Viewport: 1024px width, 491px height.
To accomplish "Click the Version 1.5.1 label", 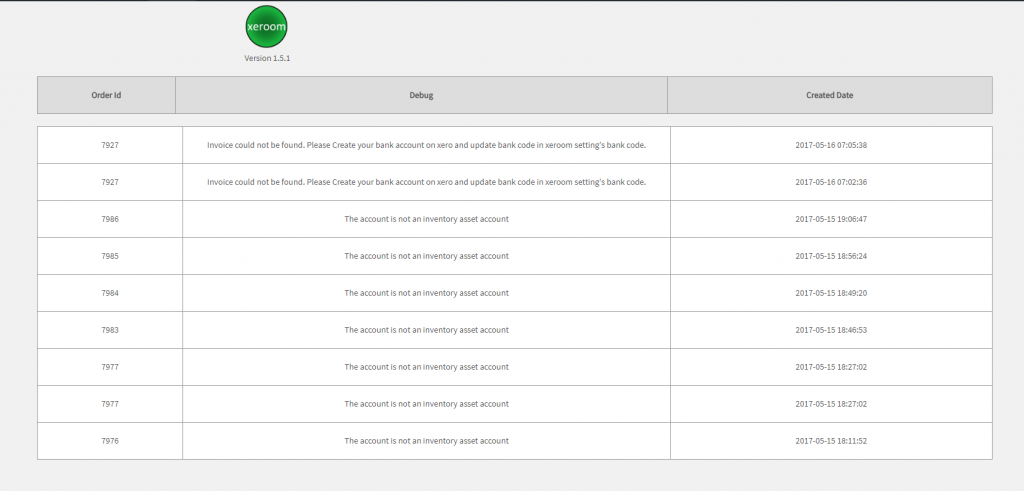I will (x=267, y=58).
